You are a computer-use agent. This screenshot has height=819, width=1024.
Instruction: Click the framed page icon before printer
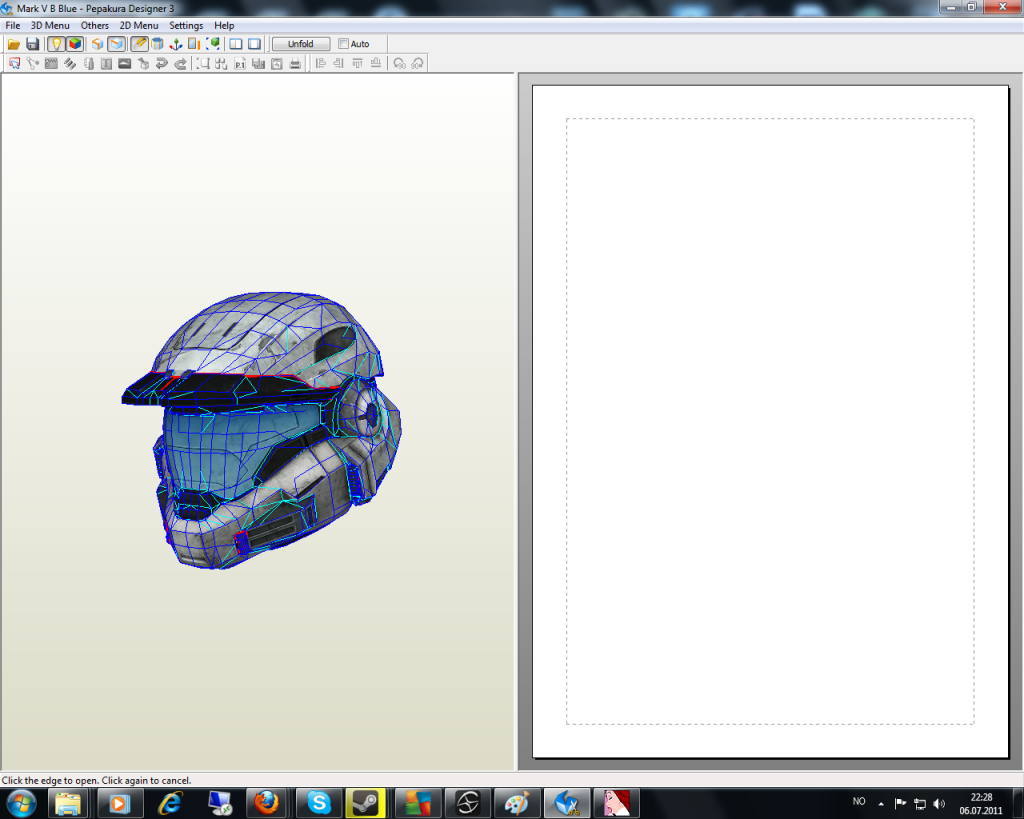[x=277, y=63]
